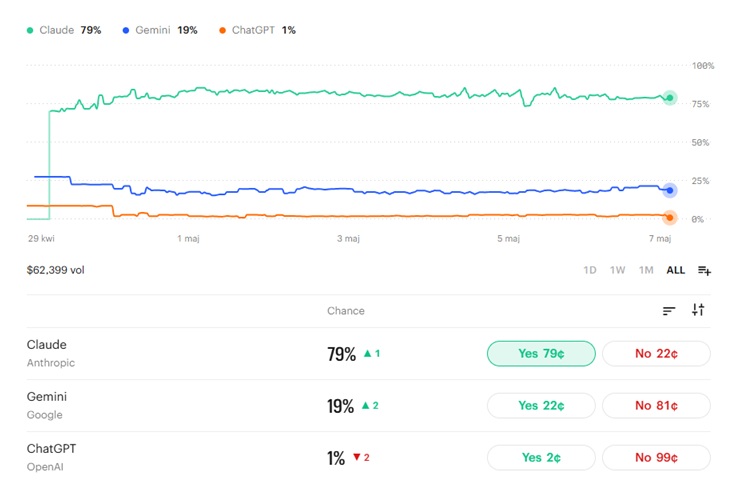Click the 1 maj axis date

(x=188, y=239)
